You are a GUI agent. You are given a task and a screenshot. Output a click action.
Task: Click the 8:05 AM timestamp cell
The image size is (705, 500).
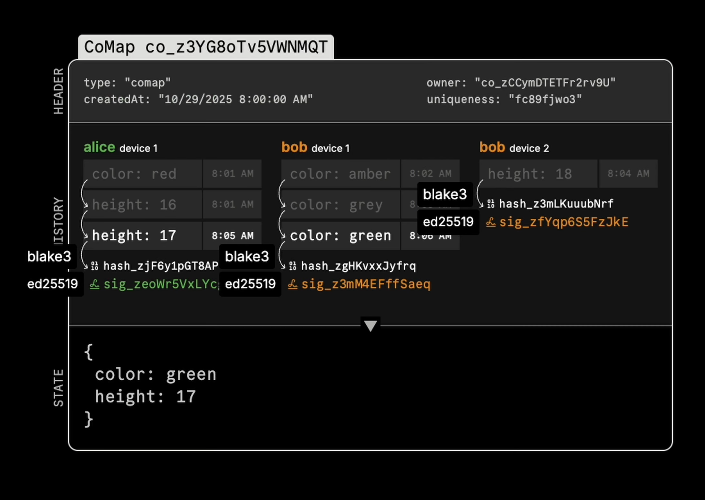[232, 236]
